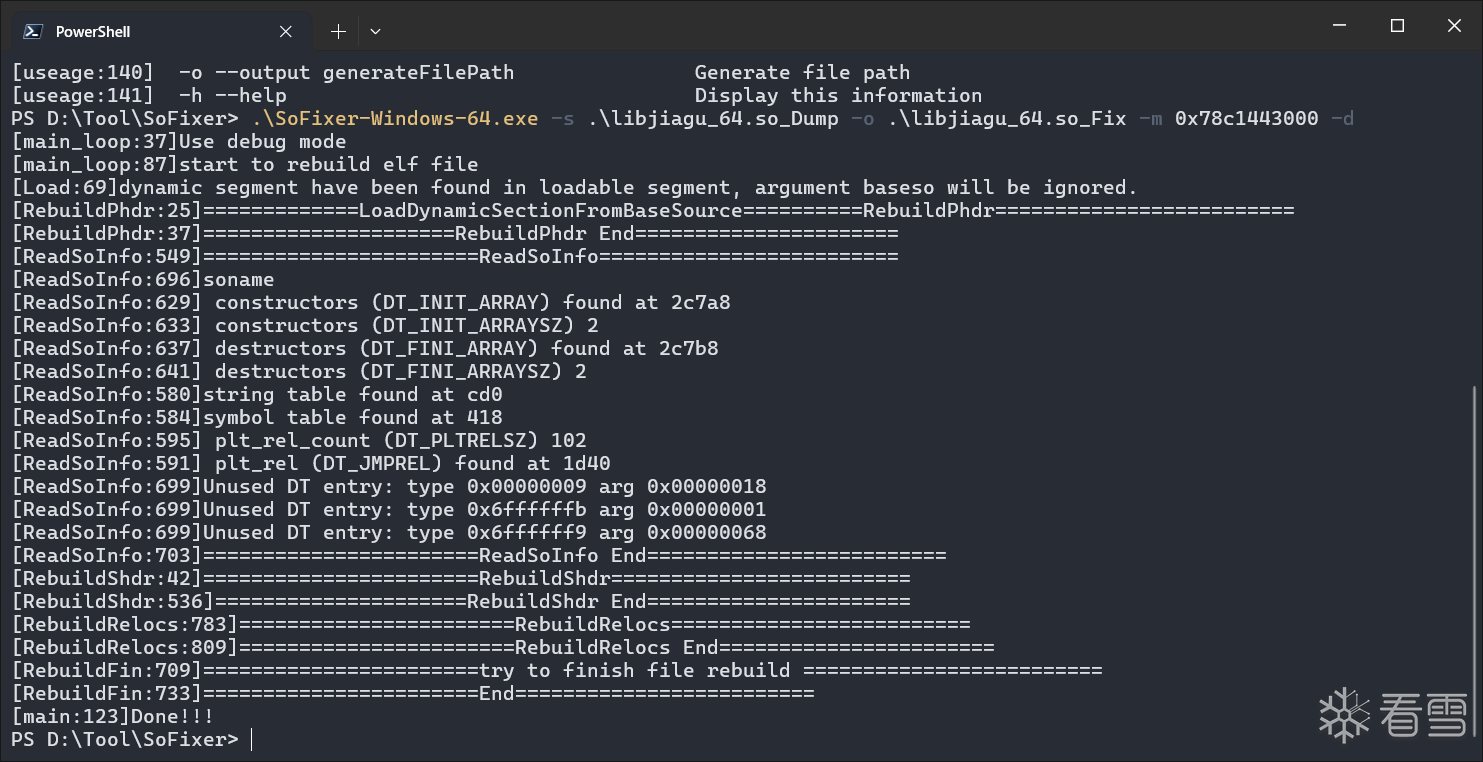Click the SoFixer-Windows-64.exe command text
Screen dimensions: 1483x762
(x=394, y=119)
